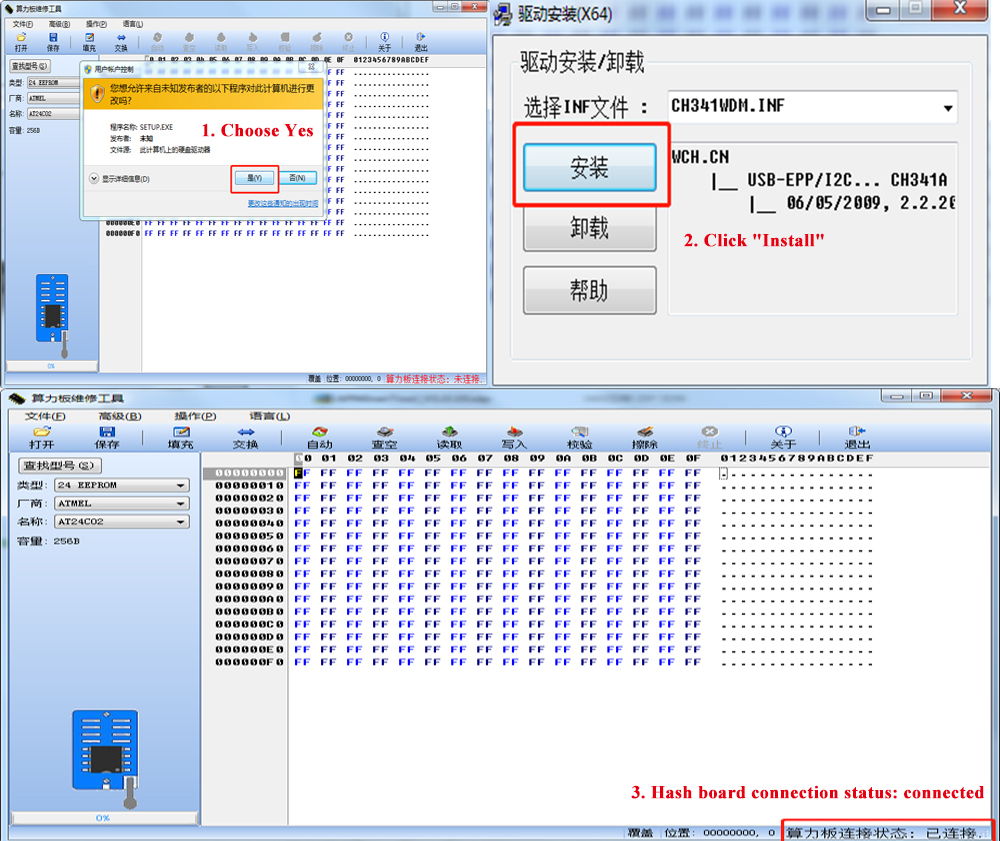This screenshot has height=841, width=1000.
Task: Open 更改这些通知的出现时间 link in UAC dialog
Action: pos(283,203)
